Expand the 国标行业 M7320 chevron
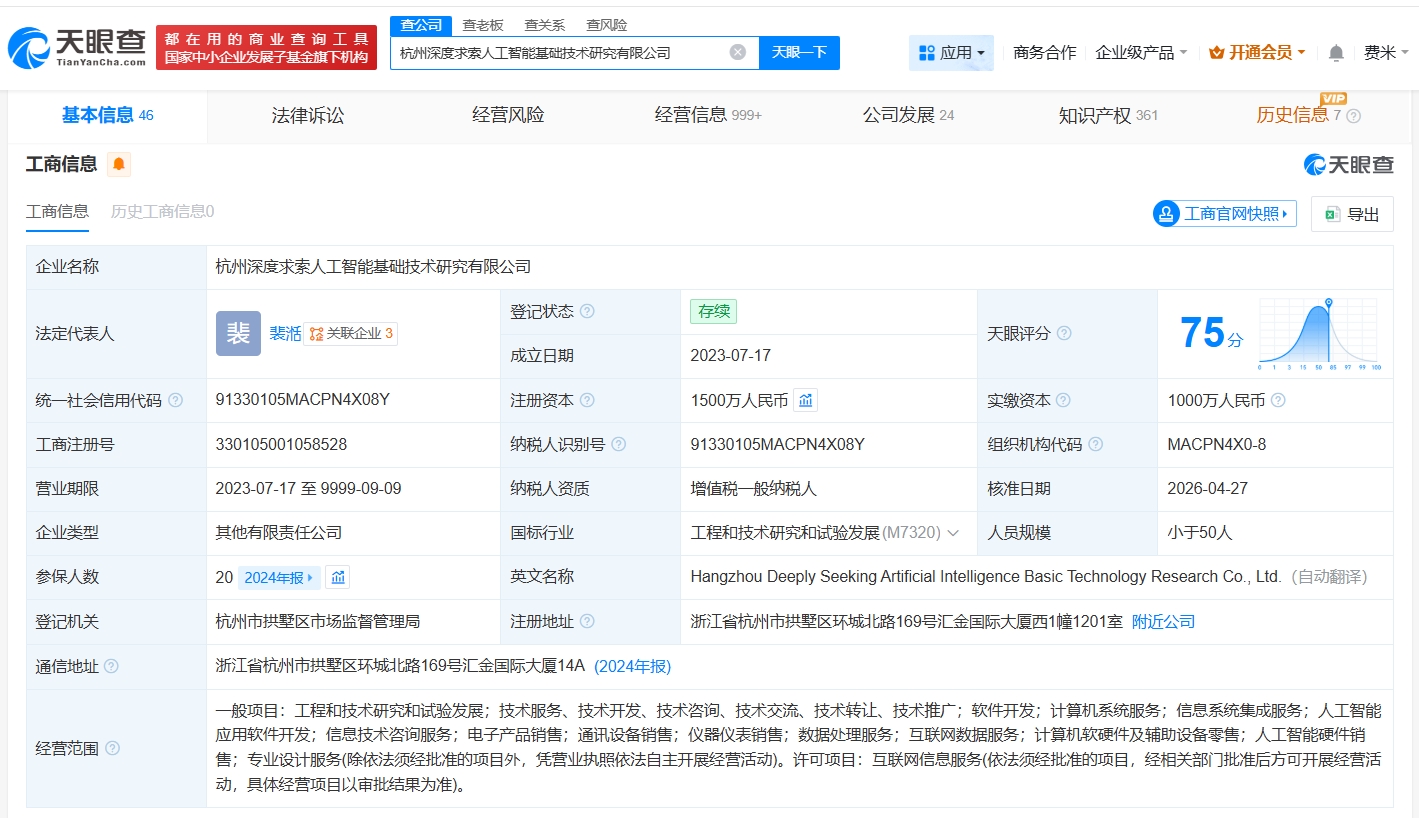This screenshot has width=1419, height=818. 953,533
